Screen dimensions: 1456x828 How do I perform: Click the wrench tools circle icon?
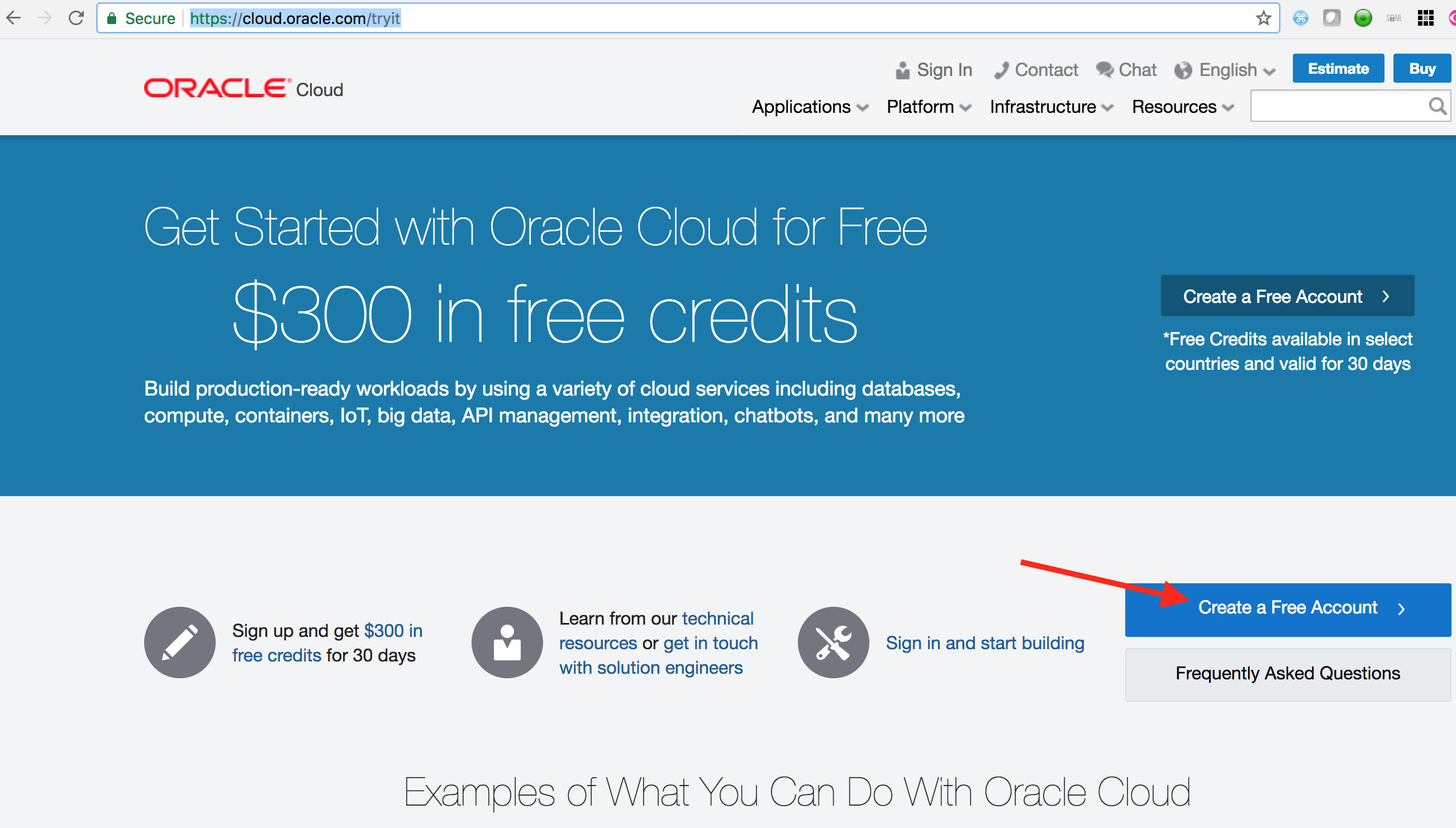tap(833, 642)
